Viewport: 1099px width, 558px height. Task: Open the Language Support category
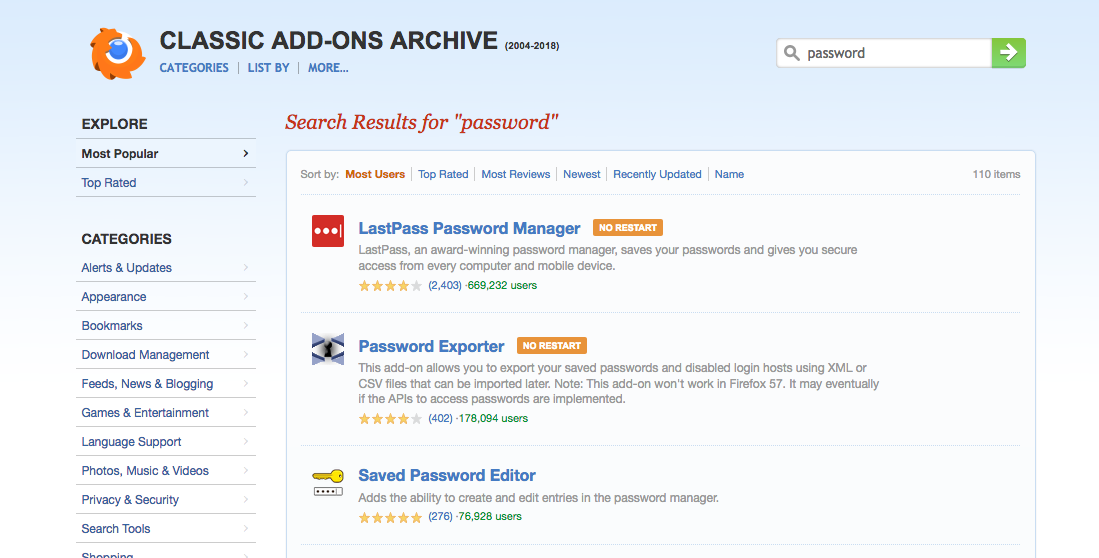(131, 442)
